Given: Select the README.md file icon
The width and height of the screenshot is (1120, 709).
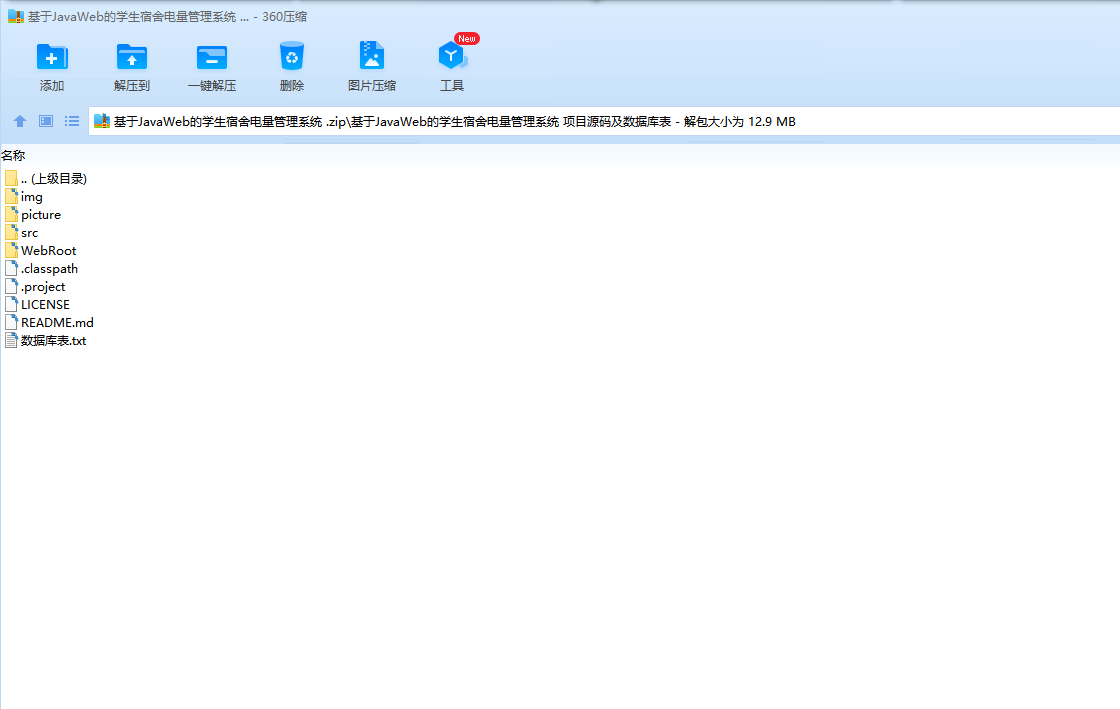Looking at the screenshot, I should [x=11, y=322].
